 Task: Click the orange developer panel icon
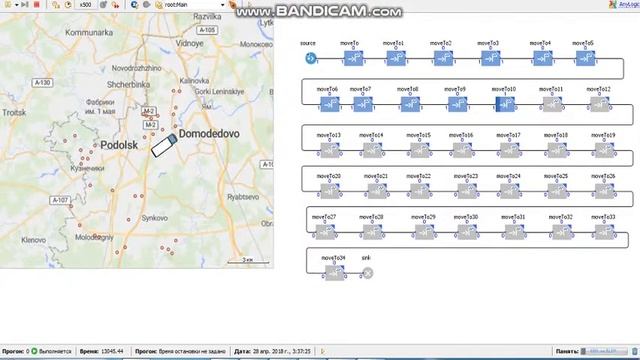[232, 5]
